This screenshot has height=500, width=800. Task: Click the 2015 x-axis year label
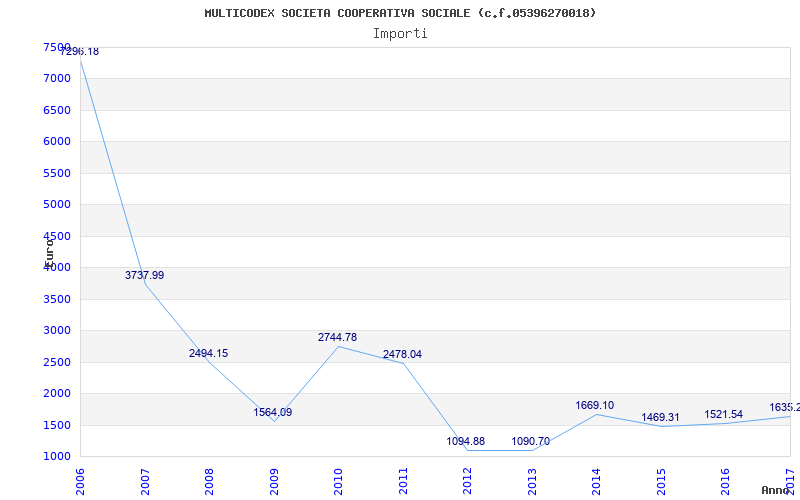pyautogui.click(x=661, y=482)
